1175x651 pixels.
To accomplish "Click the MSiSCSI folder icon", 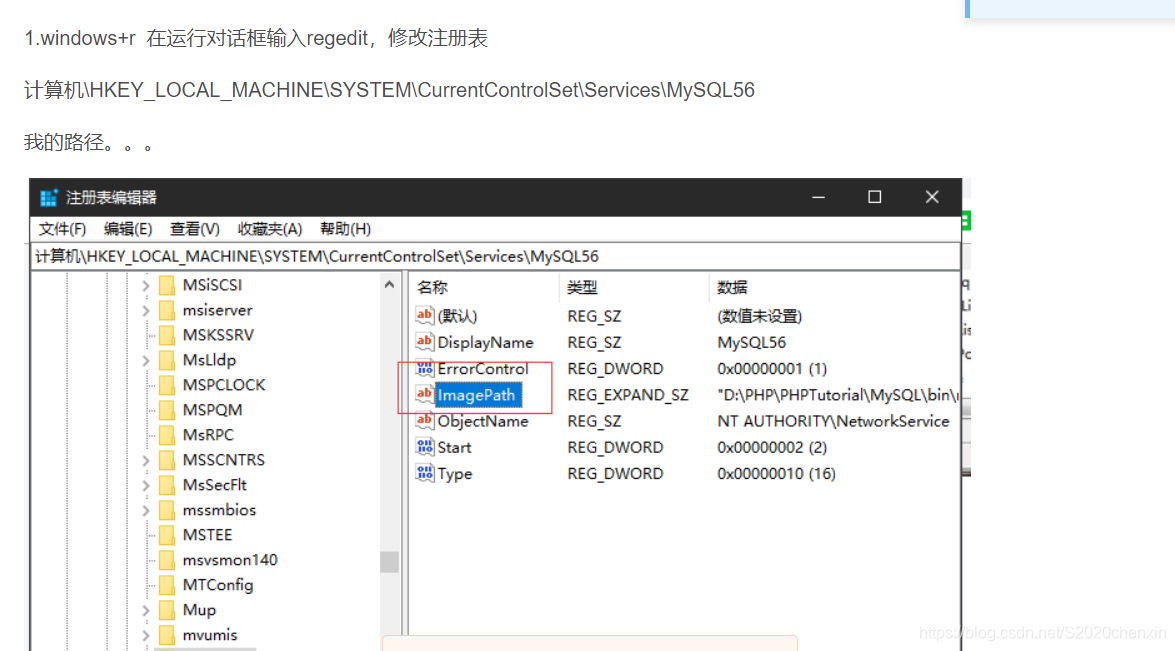I will (167, 285).
